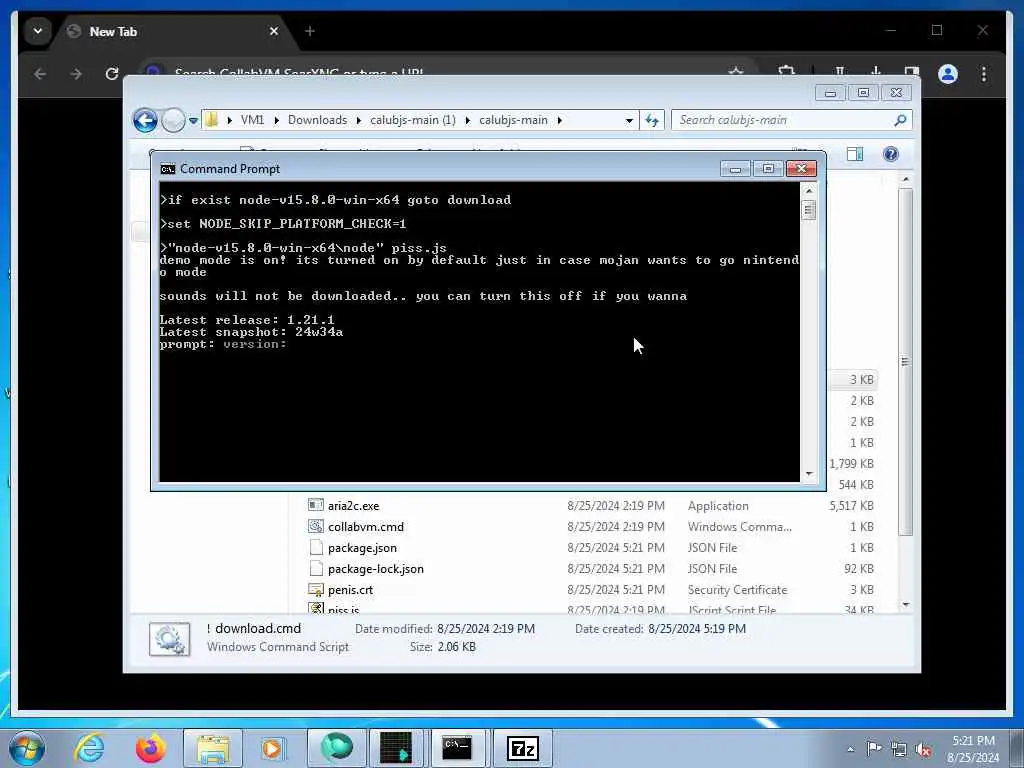
Task: Open Firefox from the taskbar
Action: point(151,748)
